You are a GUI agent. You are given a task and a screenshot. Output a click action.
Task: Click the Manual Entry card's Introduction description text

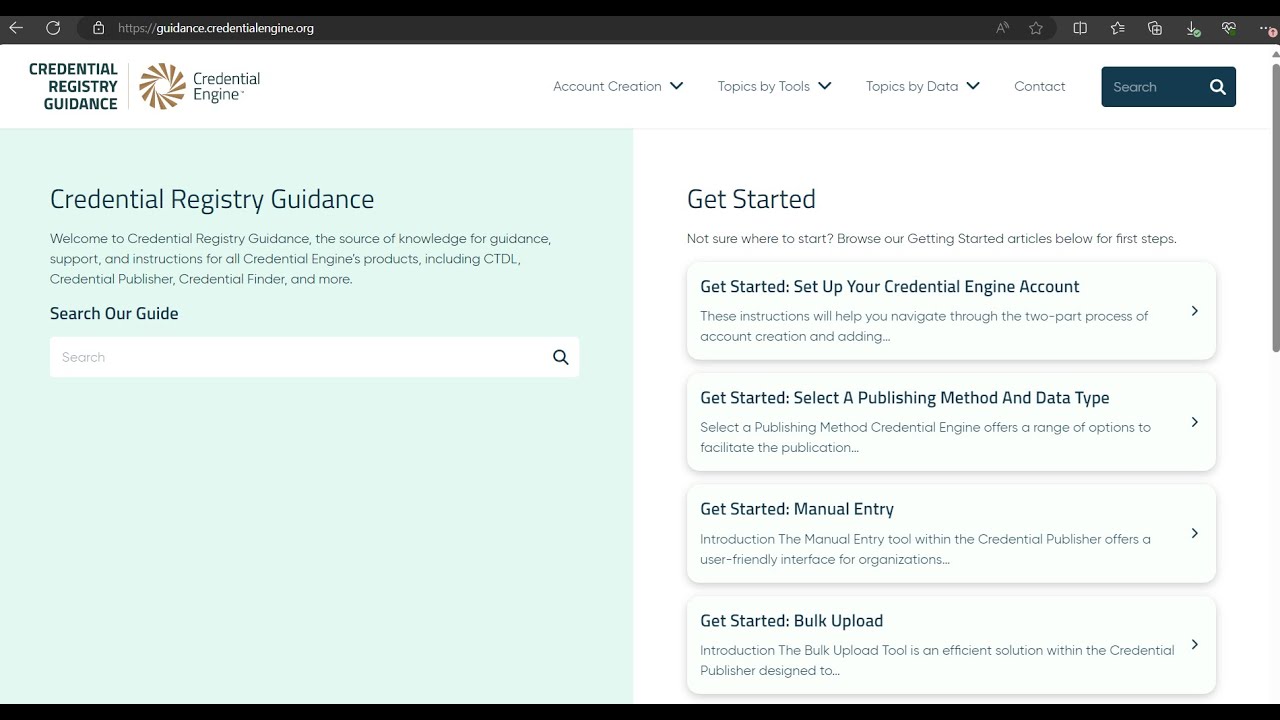(925, 549)
